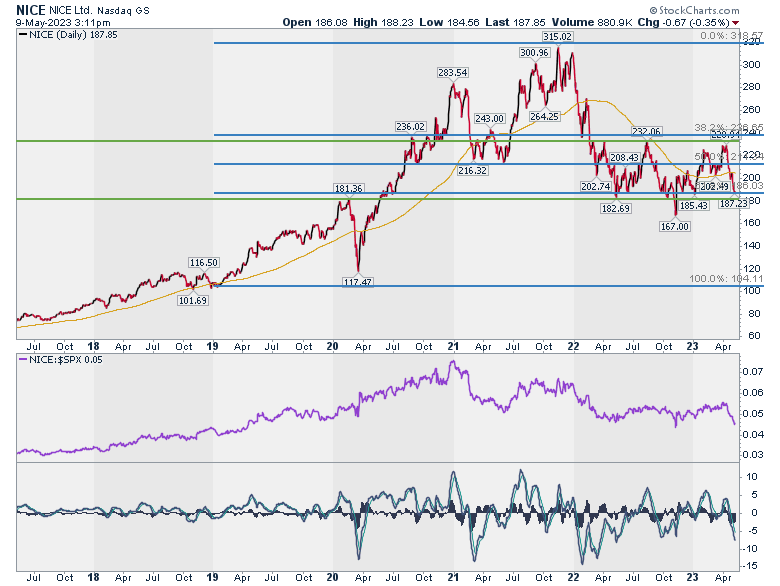Click the 300 tick on price axis
Viewport: 780px width, 586px height.
click(x=751, y=65)
